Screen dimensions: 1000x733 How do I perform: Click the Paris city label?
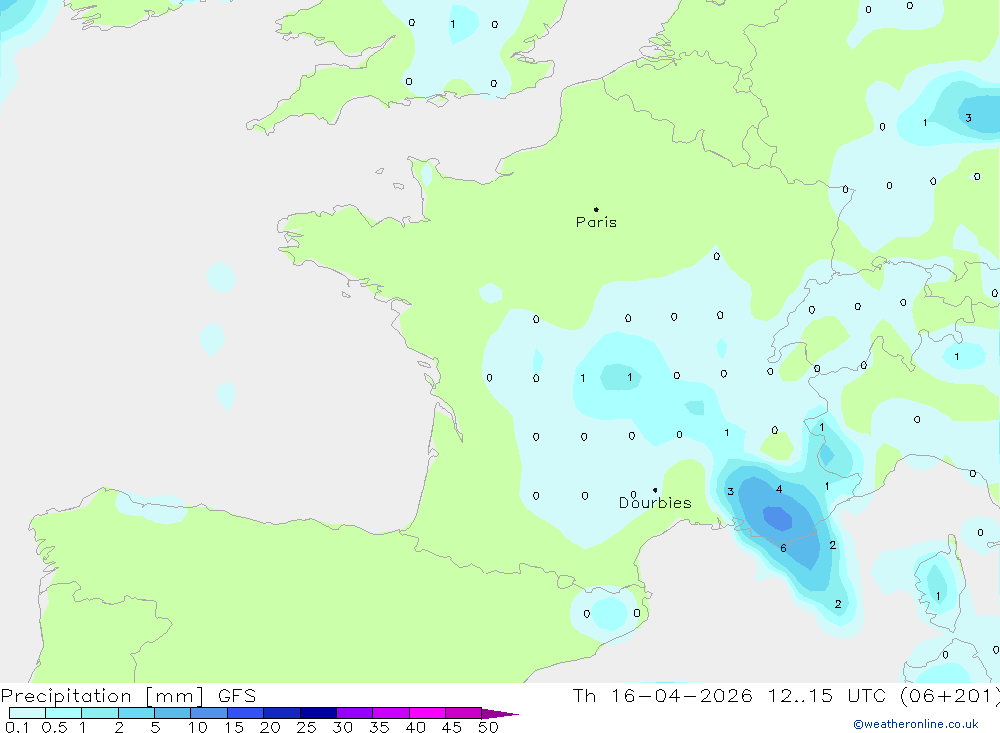pos(596,222)
